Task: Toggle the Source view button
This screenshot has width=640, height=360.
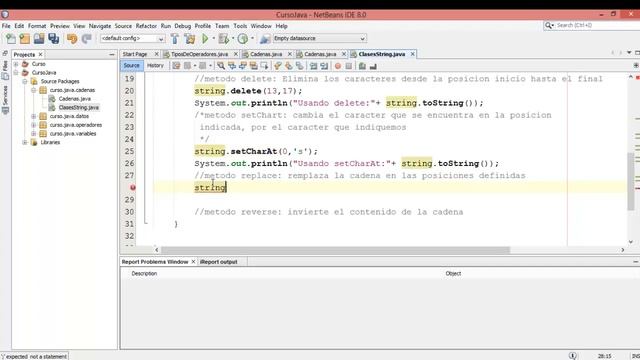Action: pos(131,65)
